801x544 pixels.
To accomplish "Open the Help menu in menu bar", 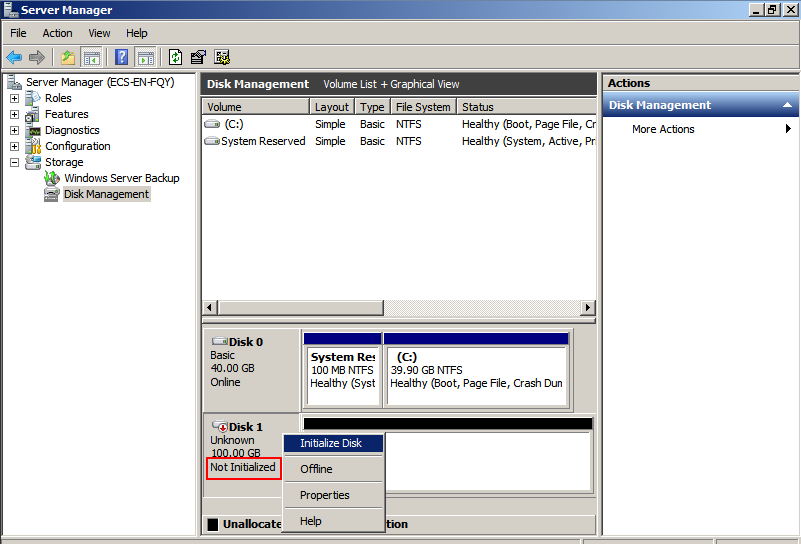I will click(x=137, y=33).
